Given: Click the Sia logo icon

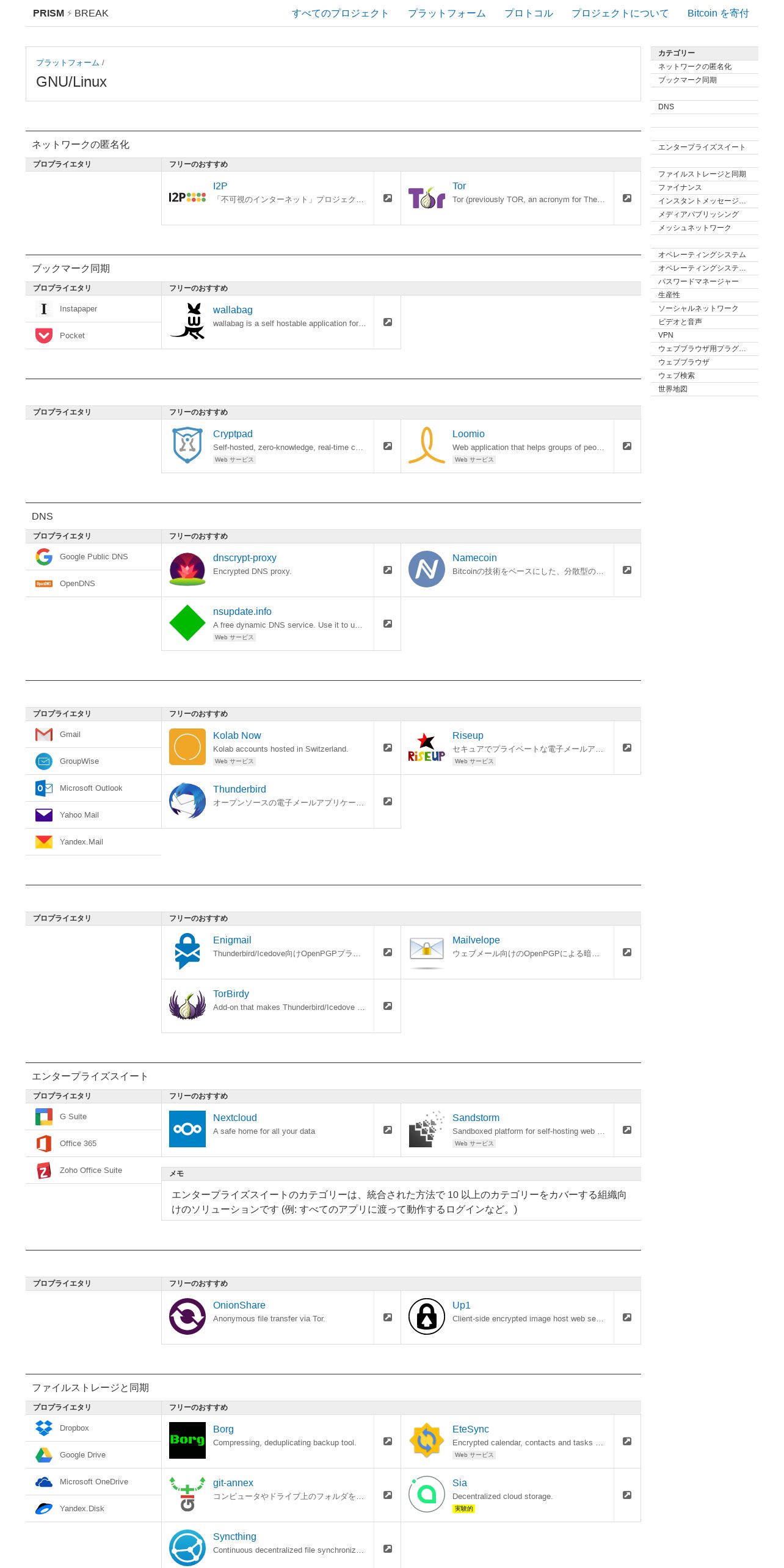Looking at the screenshot, I should tap(427, 1494).
